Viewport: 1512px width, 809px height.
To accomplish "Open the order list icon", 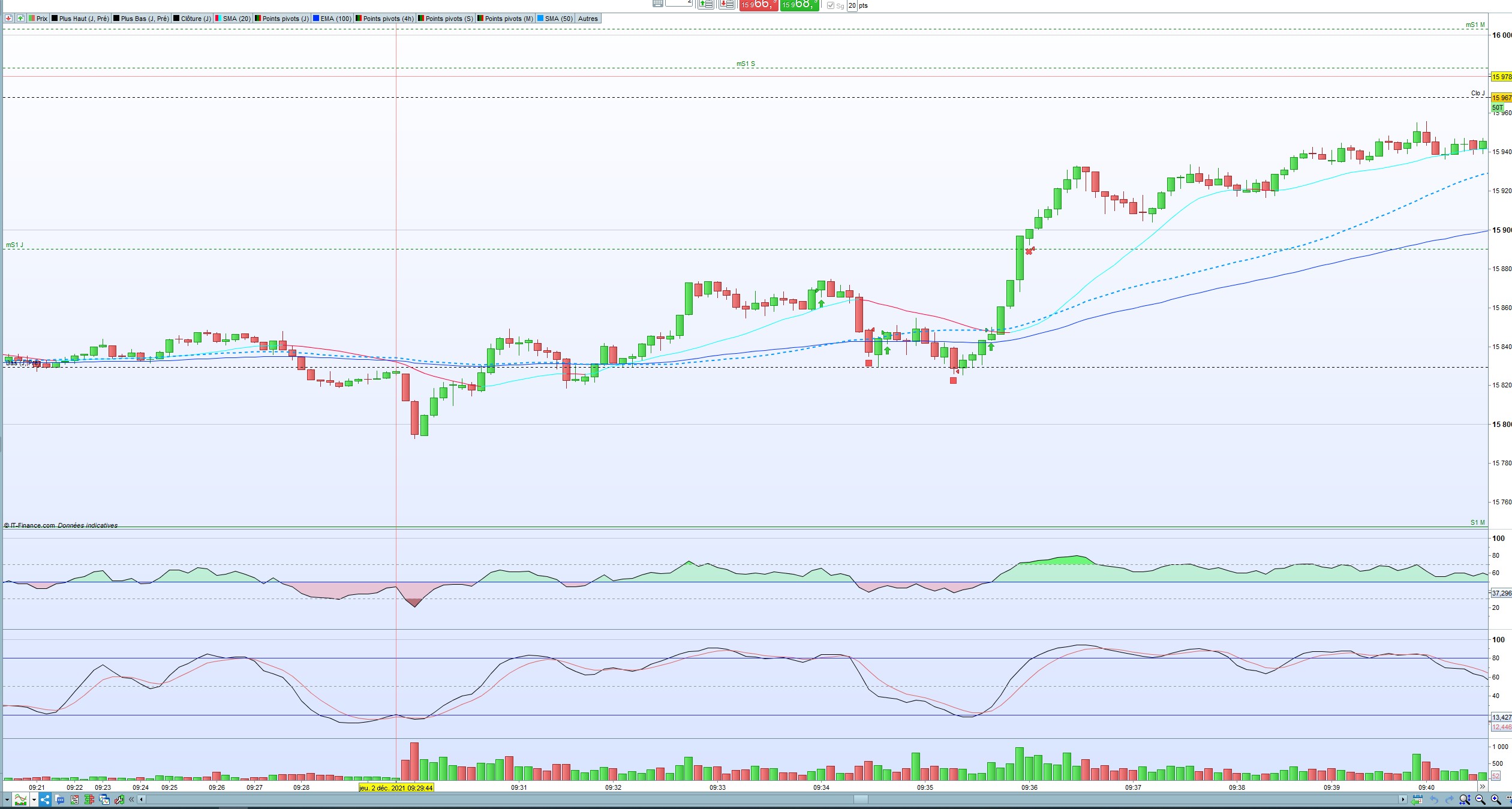I will pos(74,799).
